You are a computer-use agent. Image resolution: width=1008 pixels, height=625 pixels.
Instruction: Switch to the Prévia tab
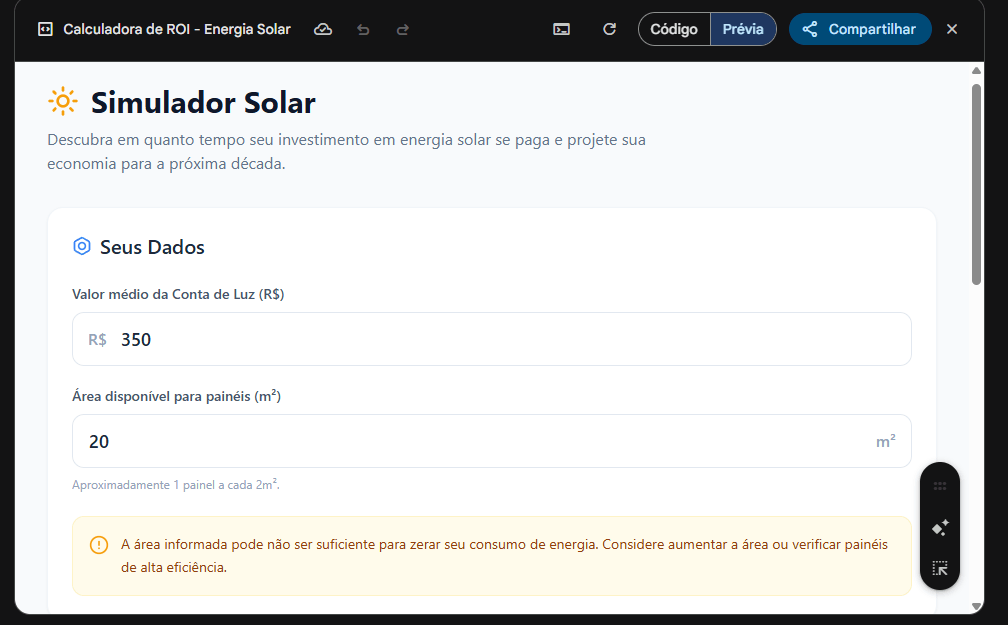click(x=743, y=29)
